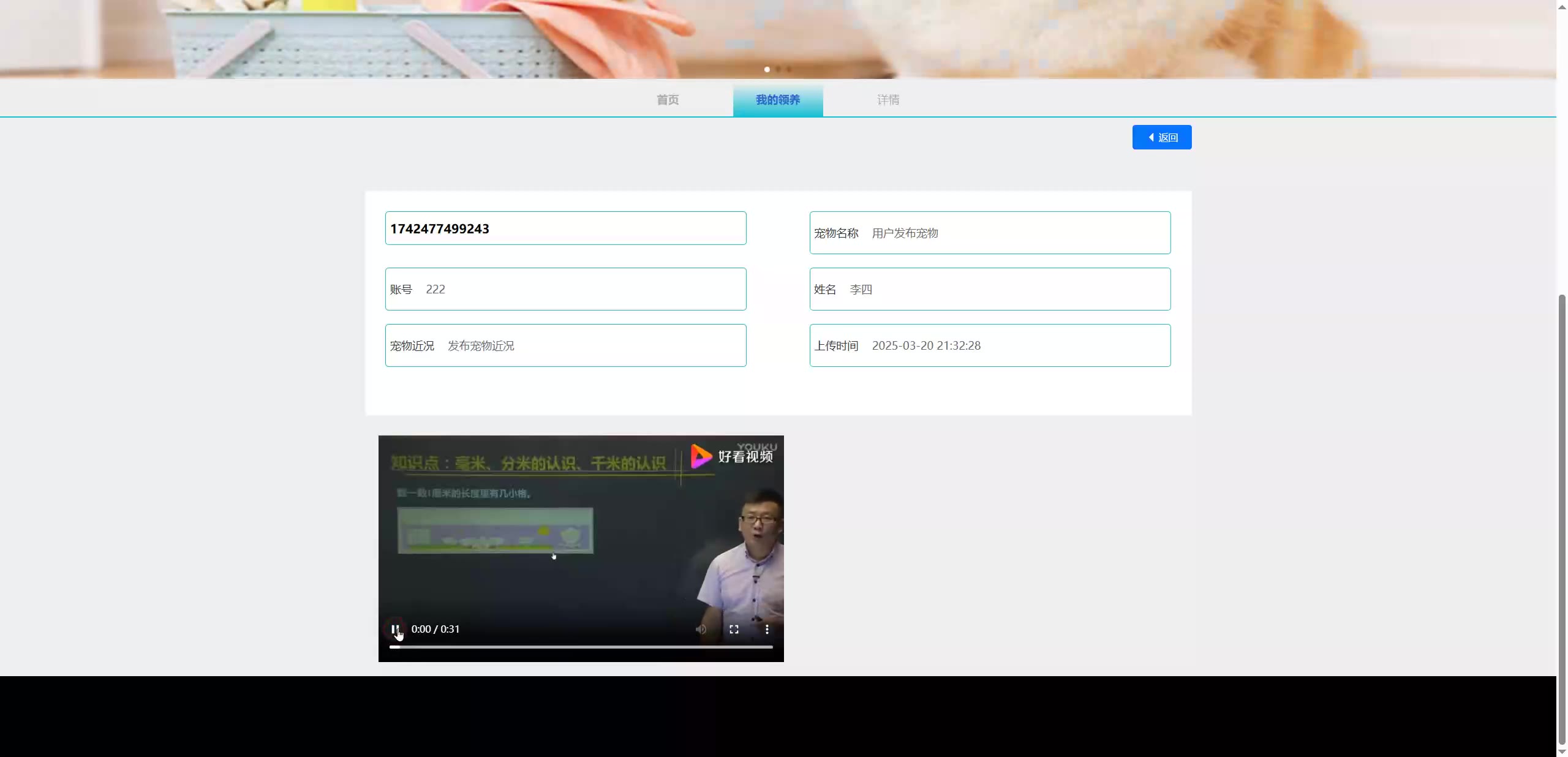Select 我的领养 tab
The image size is (1568, 757).
[x=778, y=100]
